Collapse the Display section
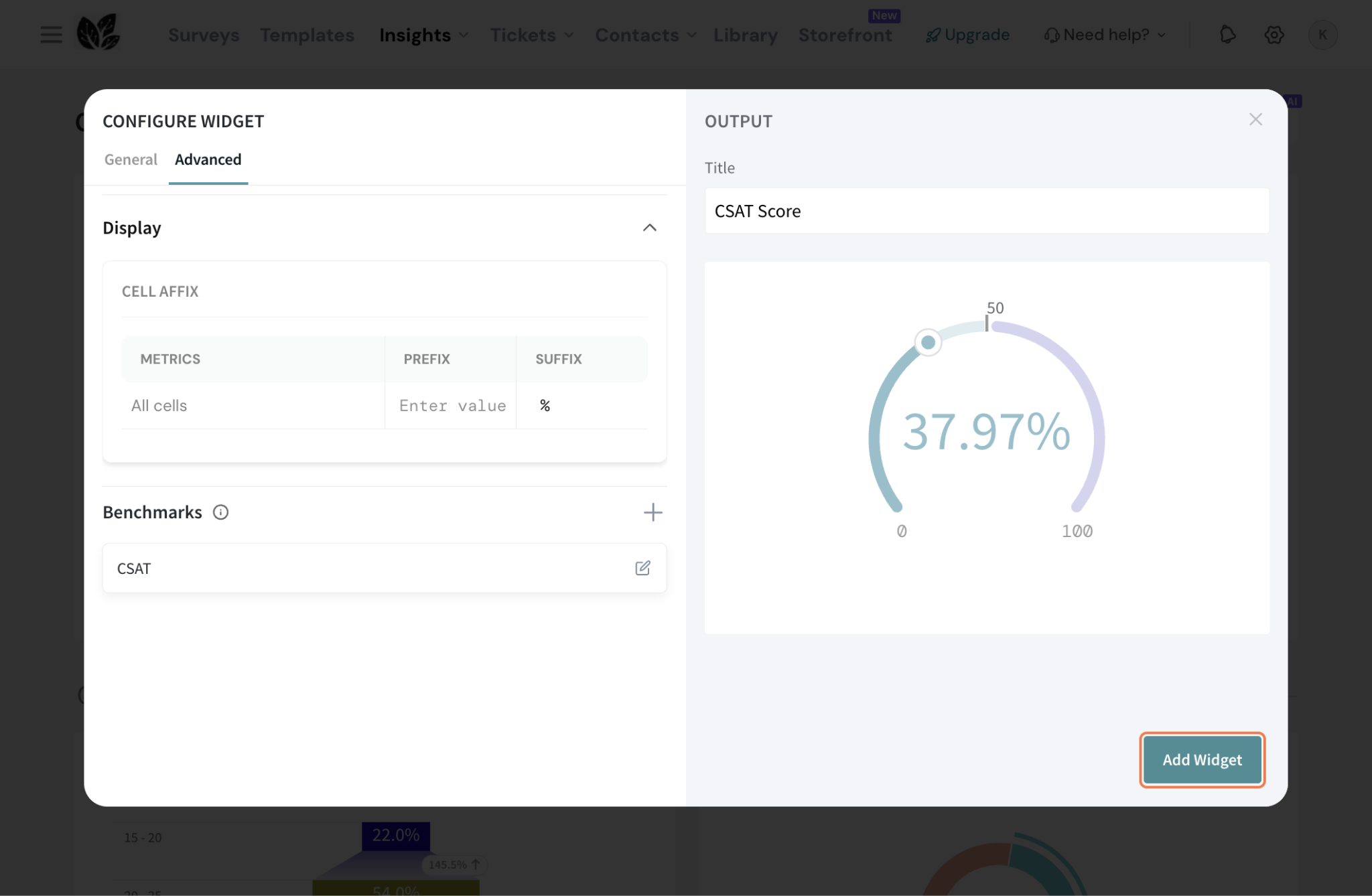The width and height of the screenshot is (1372, 896). coord(649,228)
